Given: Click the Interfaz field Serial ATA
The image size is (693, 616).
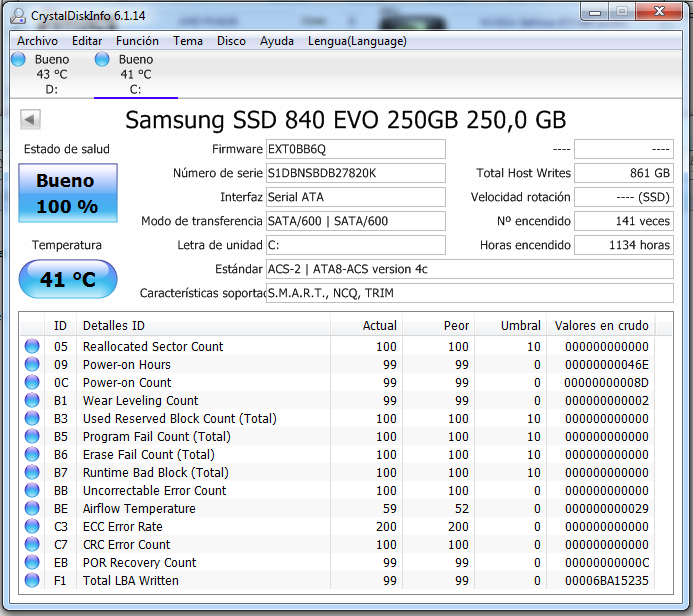Looking at the screenshot, I should [x=356, y=197].
